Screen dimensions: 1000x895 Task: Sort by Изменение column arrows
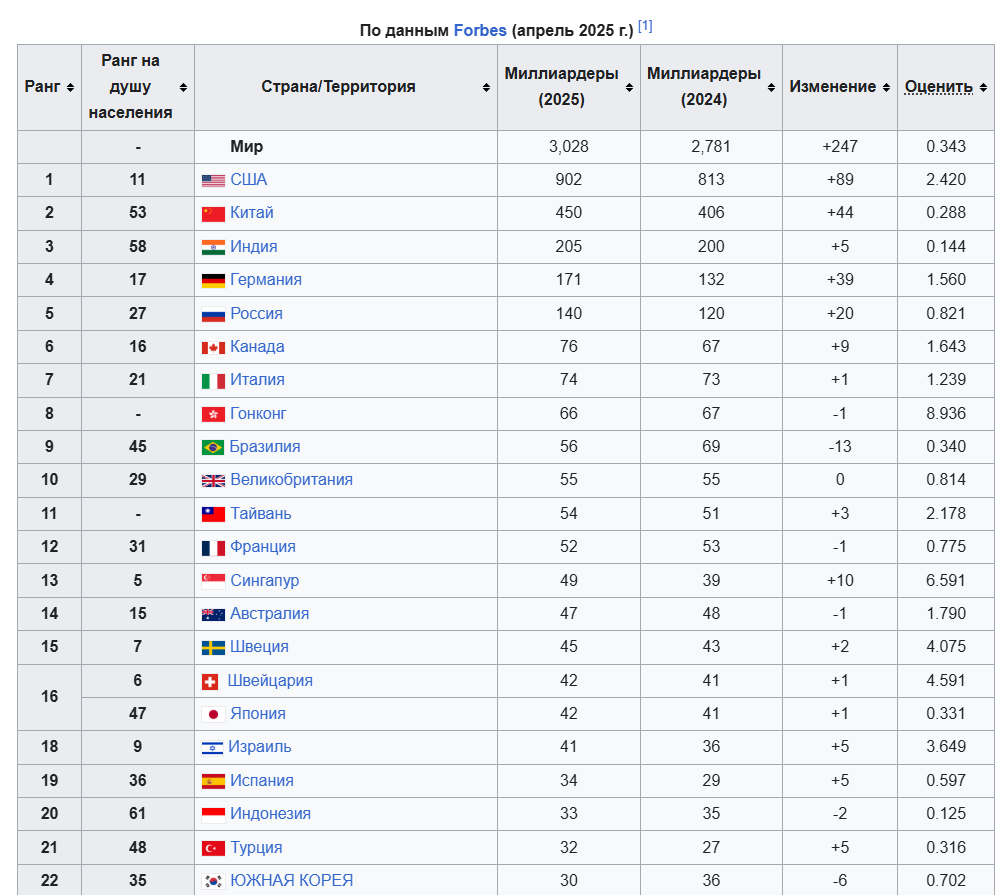(886, 87)
